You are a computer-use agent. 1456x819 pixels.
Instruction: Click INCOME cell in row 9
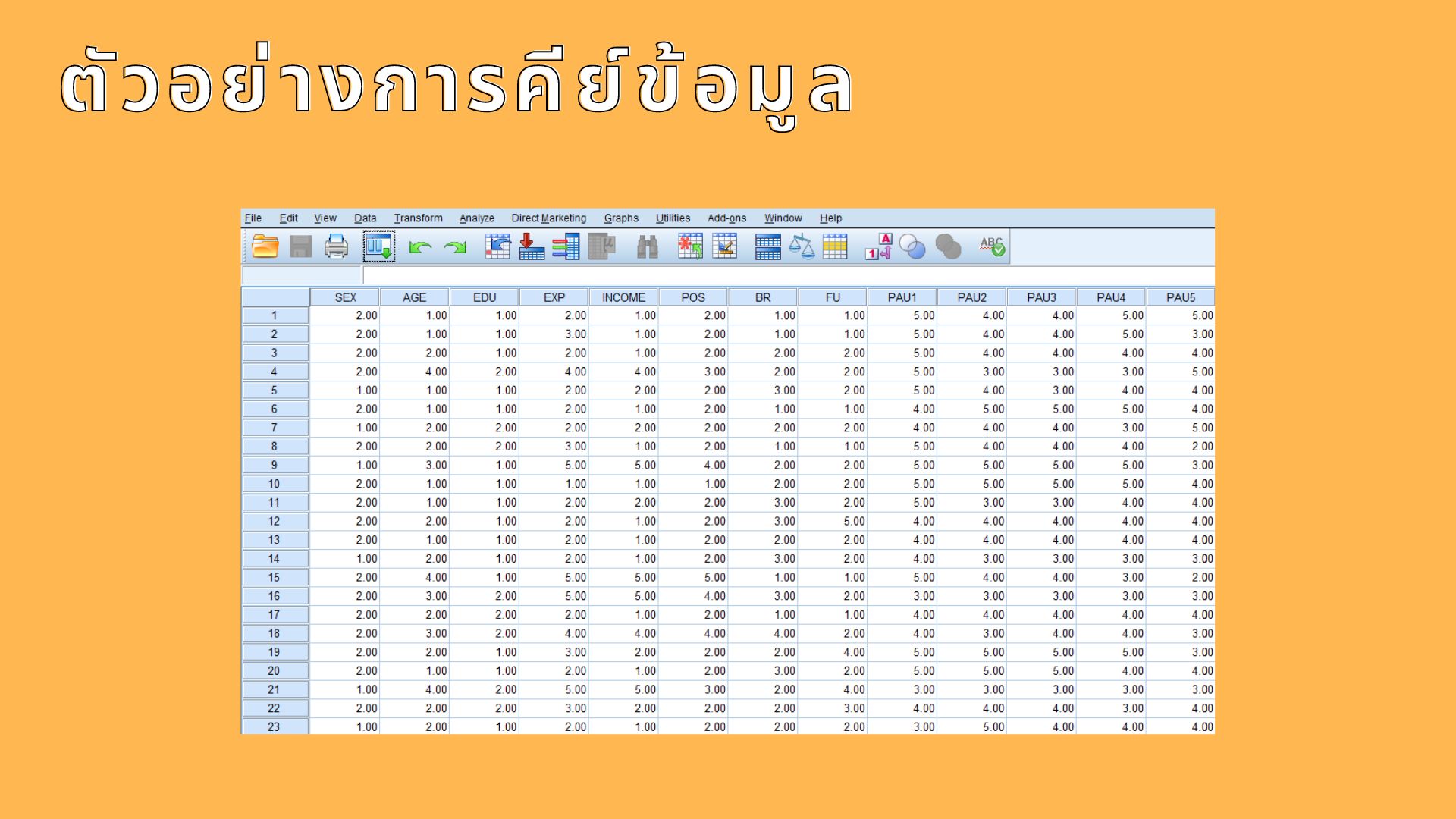[x=624, y=465]
